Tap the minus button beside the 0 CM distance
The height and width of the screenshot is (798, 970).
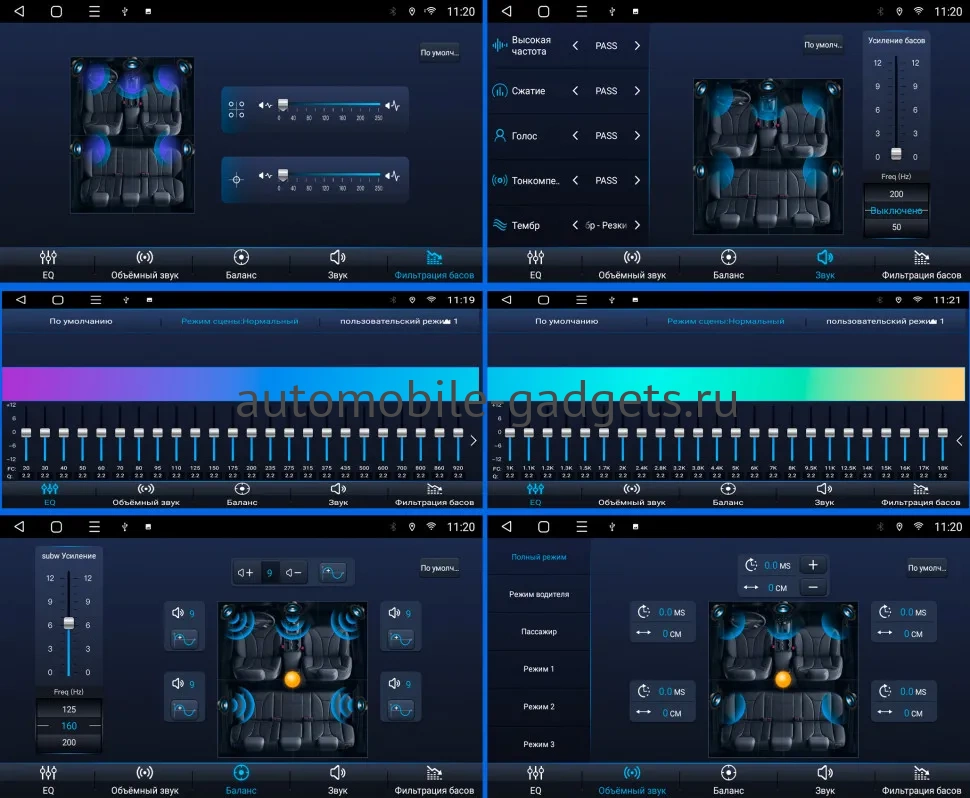pyautogui.click(x=813, y=587)
